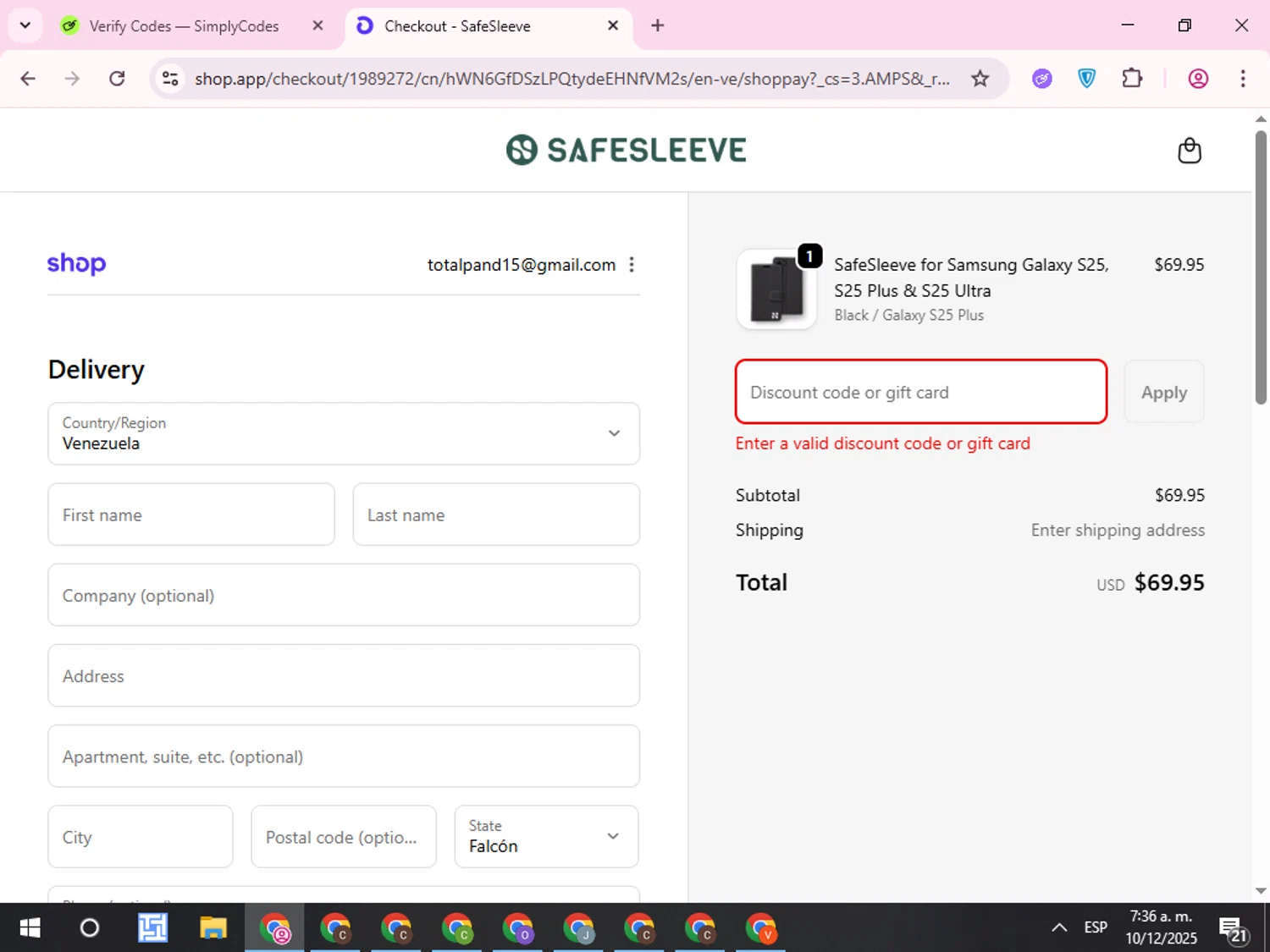The width and height of the screenshot is (1270, 952).
Task: Click the Apartment, suite, etc. field
Action: point(344,756)
